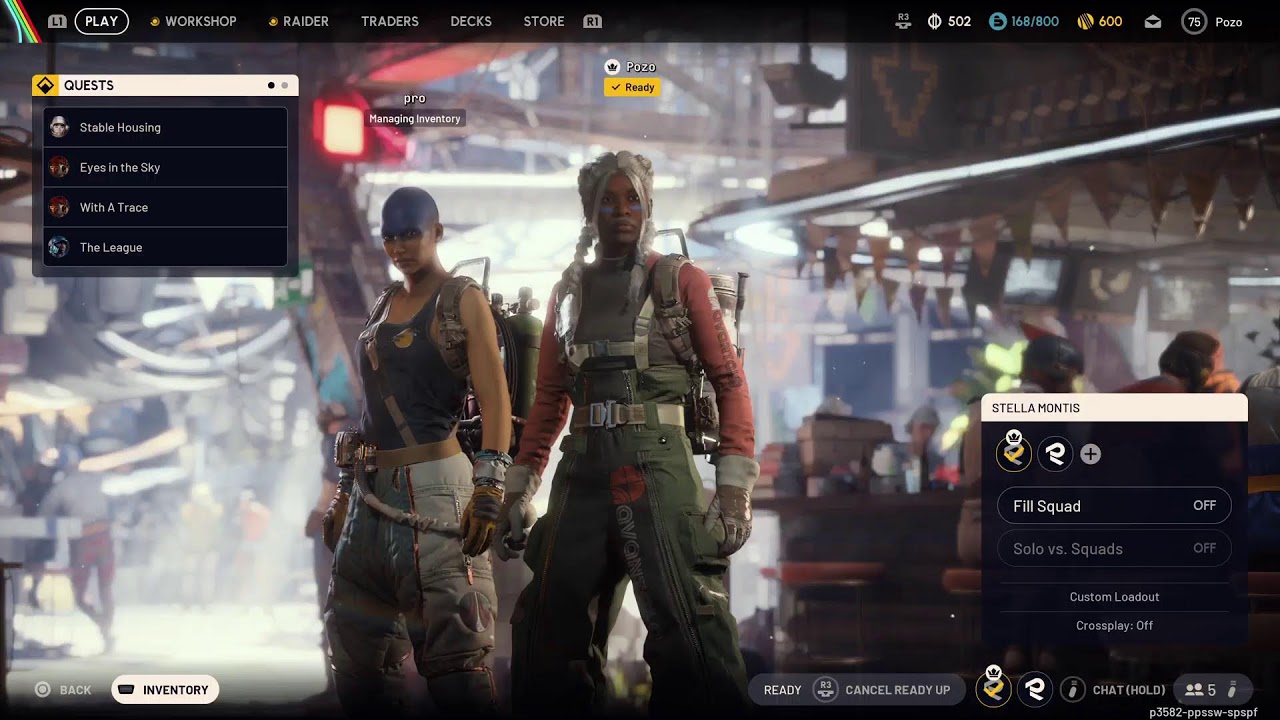The image size is (1280, 720).
Task: Click the crown icon next to Pozo nameplate
Action: click(x=612, y=67)
